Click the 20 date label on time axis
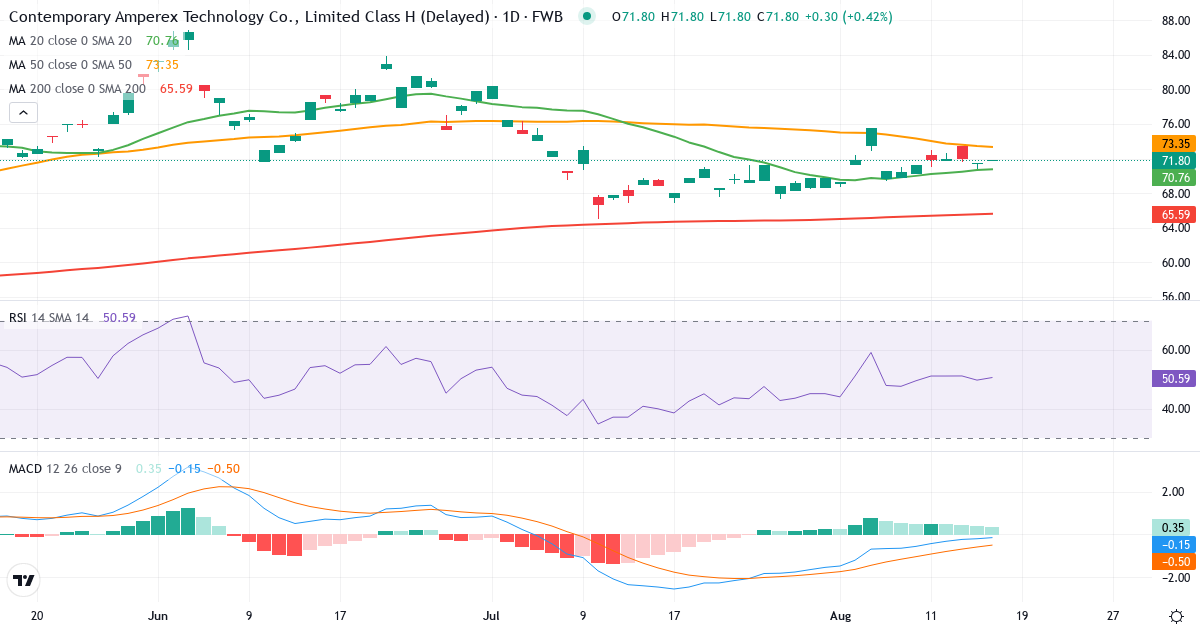The width and height of the screenshot is (1200, 630). click(x=37, y=616)
